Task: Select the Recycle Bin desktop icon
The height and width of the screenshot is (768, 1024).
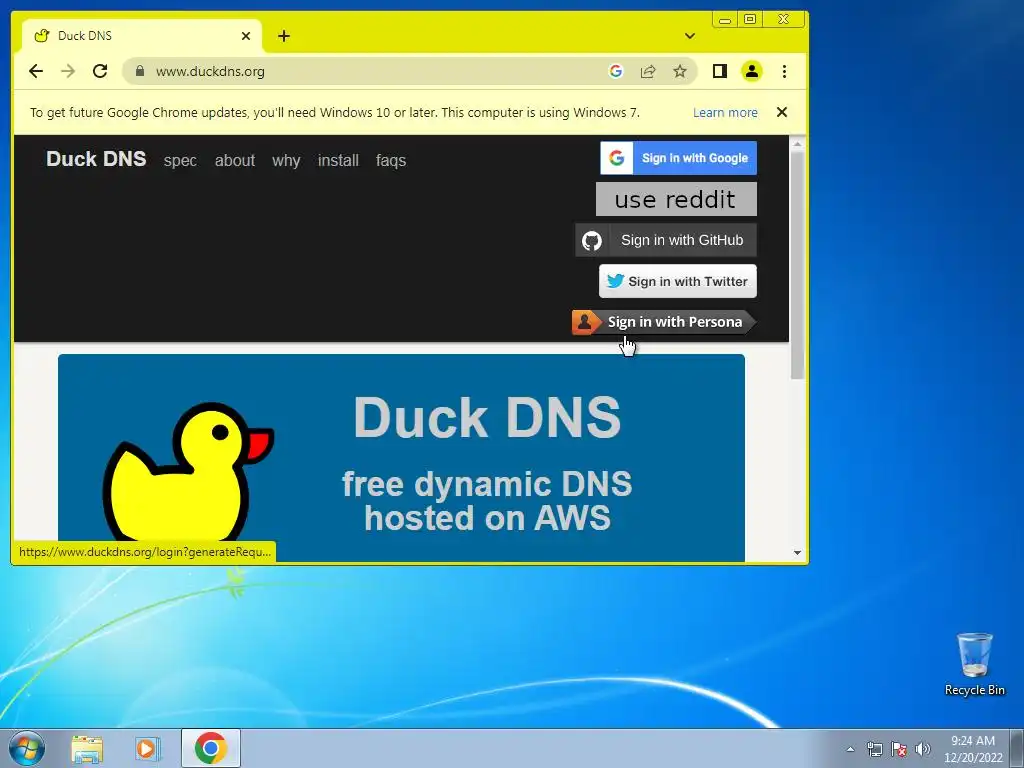Action: pyautogui.click(x=974, y=664)
